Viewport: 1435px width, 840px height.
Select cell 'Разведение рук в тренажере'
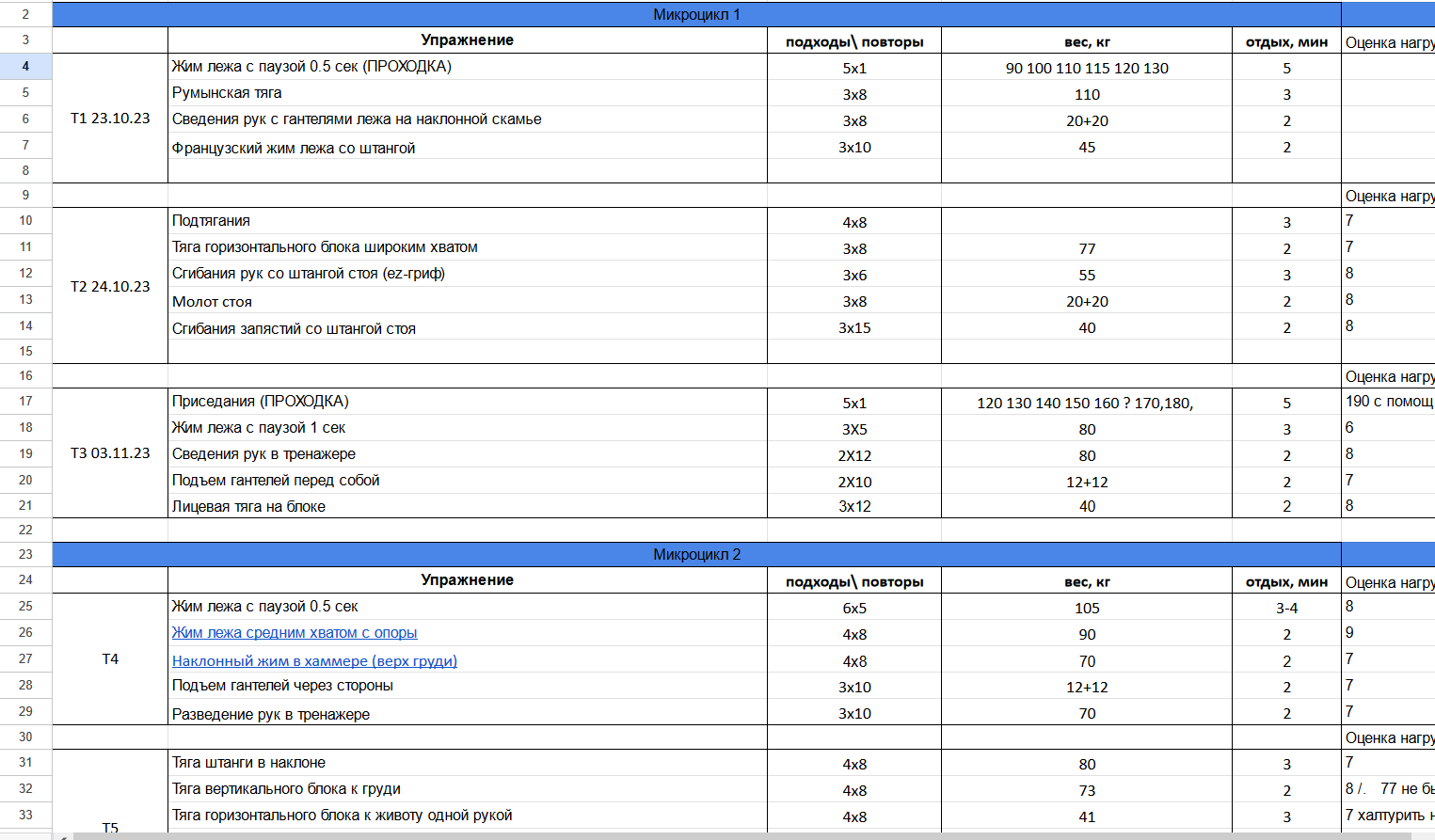pos(468,714)
